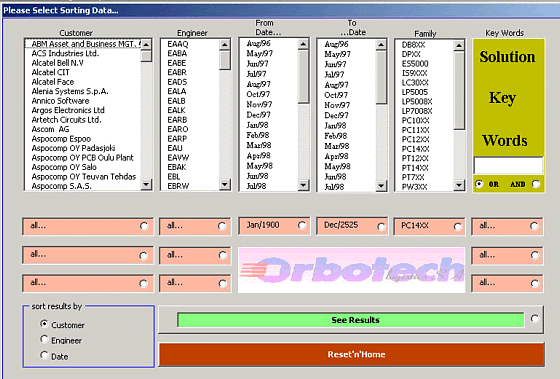
Task: Select customer ACS Industries Ltd.
Action: tap(65, 53)
